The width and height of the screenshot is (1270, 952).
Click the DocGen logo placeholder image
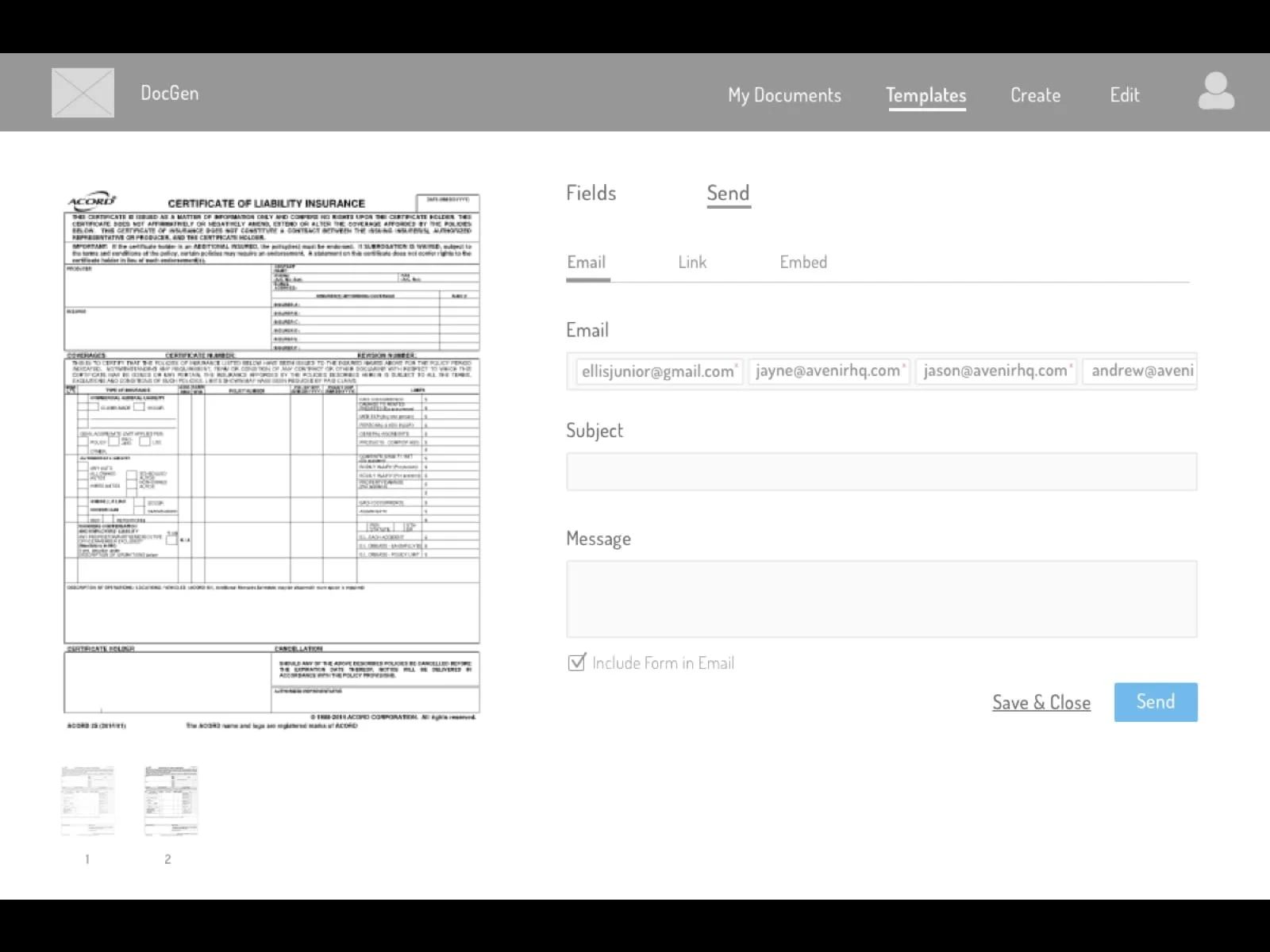(x=83, y=93)
